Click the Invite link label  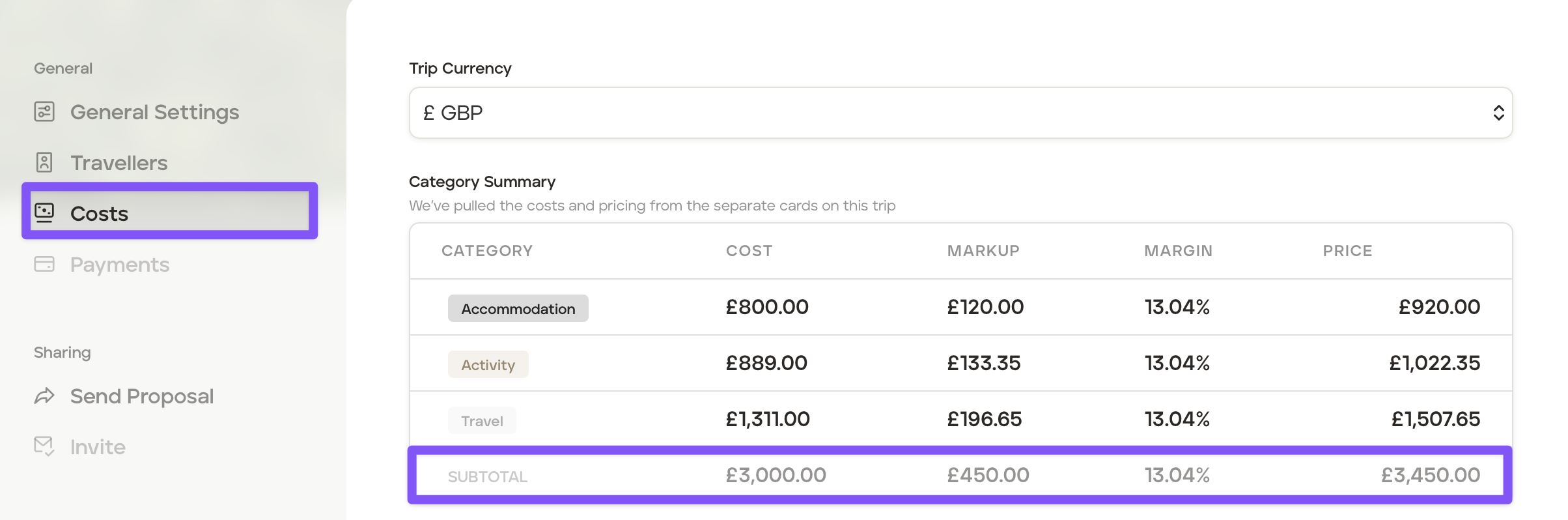[98, 447]
